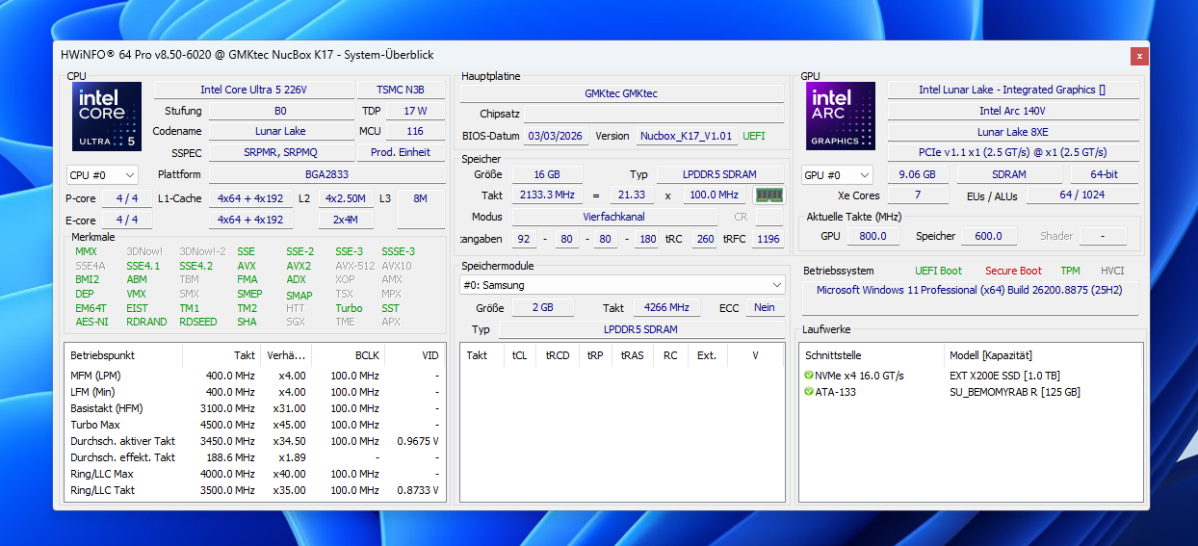Screen dimensions: 1198x546
Task: Select the BCLK column header
Action: [348, 356]
